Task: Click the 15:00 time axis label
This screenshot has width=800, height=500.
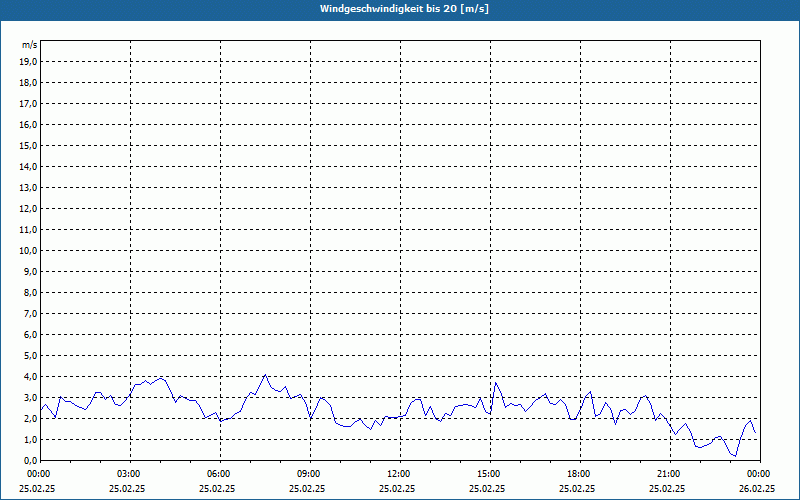Action: (x=490, y=474)
